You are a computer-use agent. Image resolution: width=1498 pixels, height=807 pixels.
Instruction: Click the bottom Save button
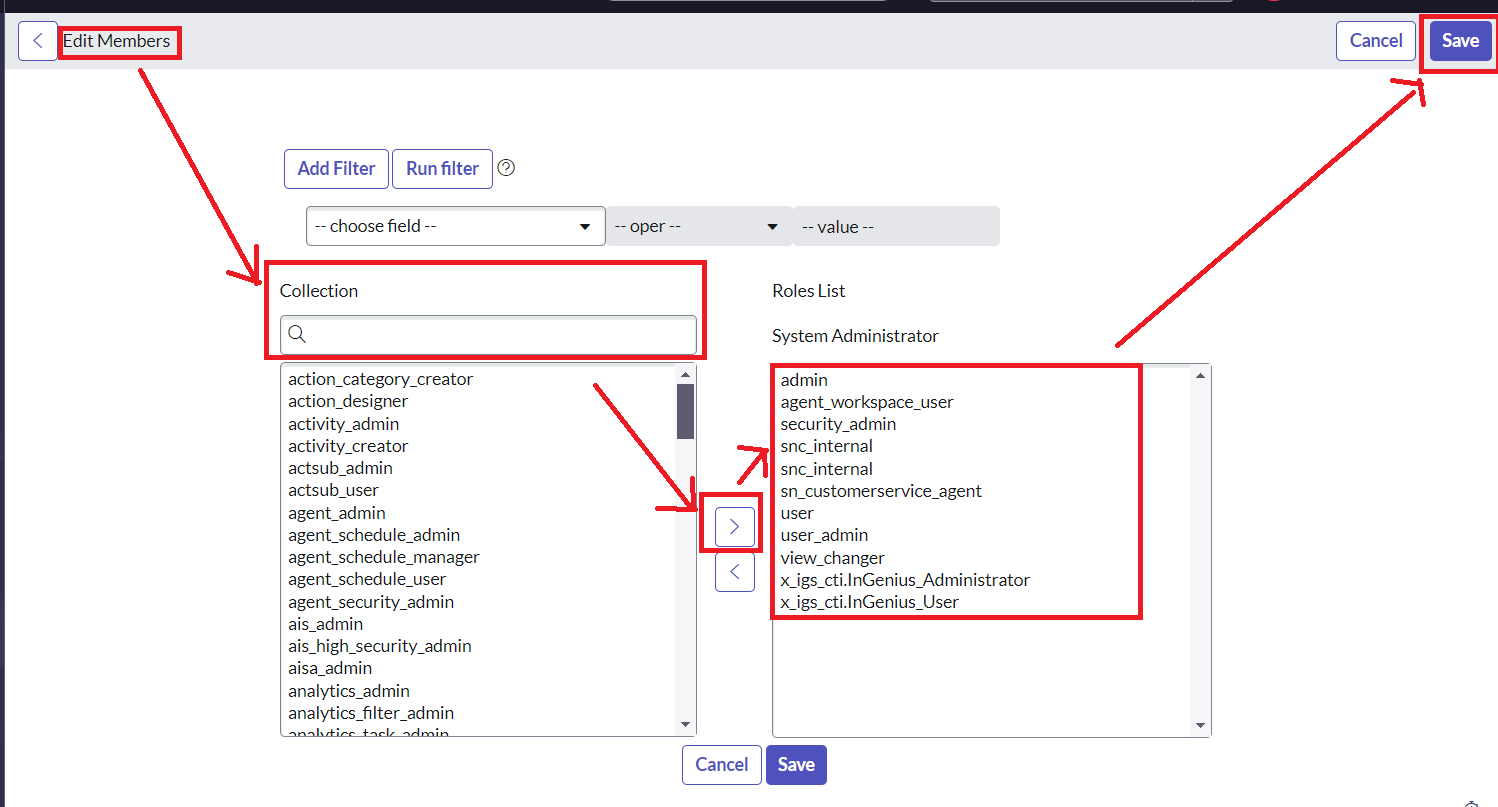796,765
